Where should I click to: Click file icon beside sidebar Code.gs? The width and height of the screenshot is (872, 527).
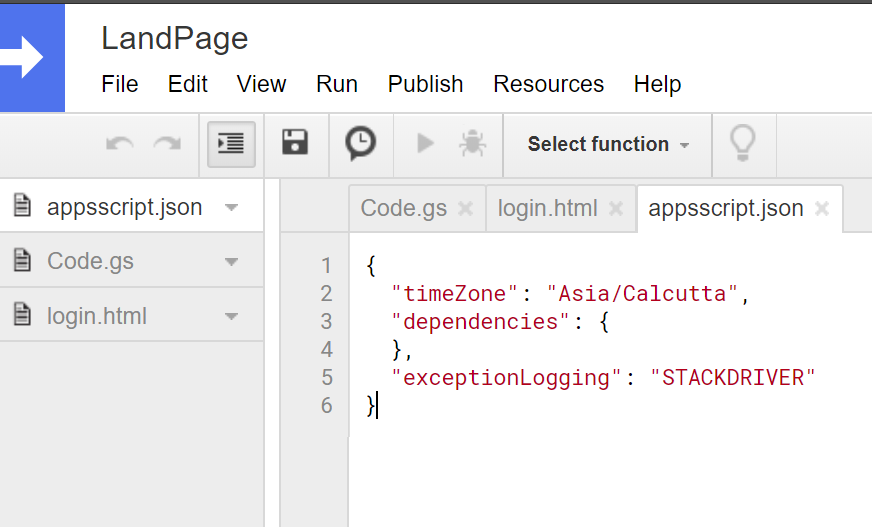point(22,260)
